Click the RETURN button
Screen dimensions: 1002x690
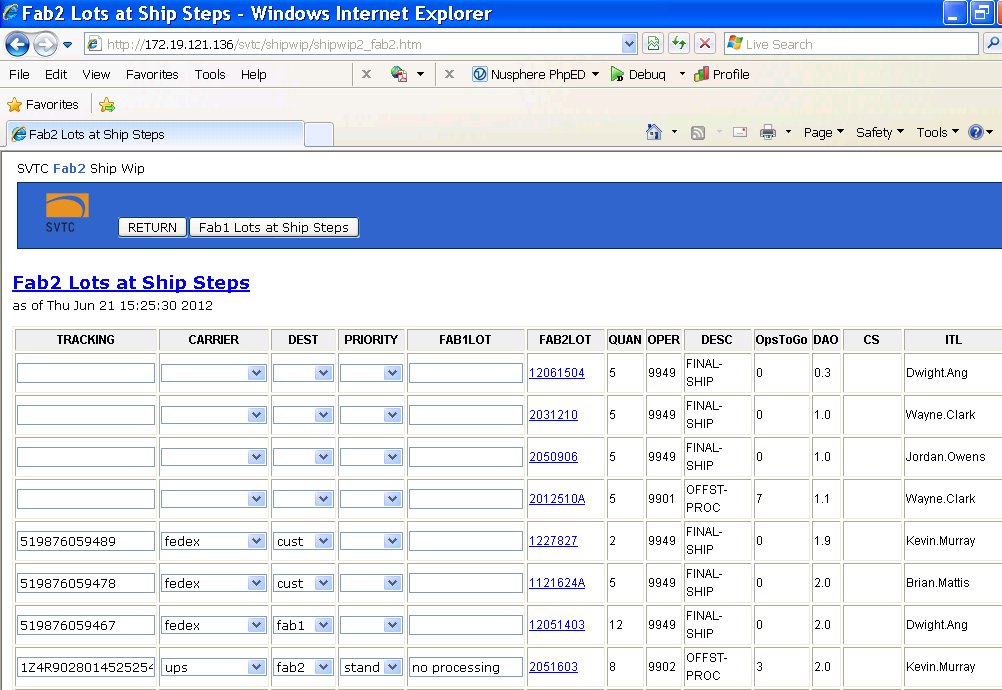(152, 227)
